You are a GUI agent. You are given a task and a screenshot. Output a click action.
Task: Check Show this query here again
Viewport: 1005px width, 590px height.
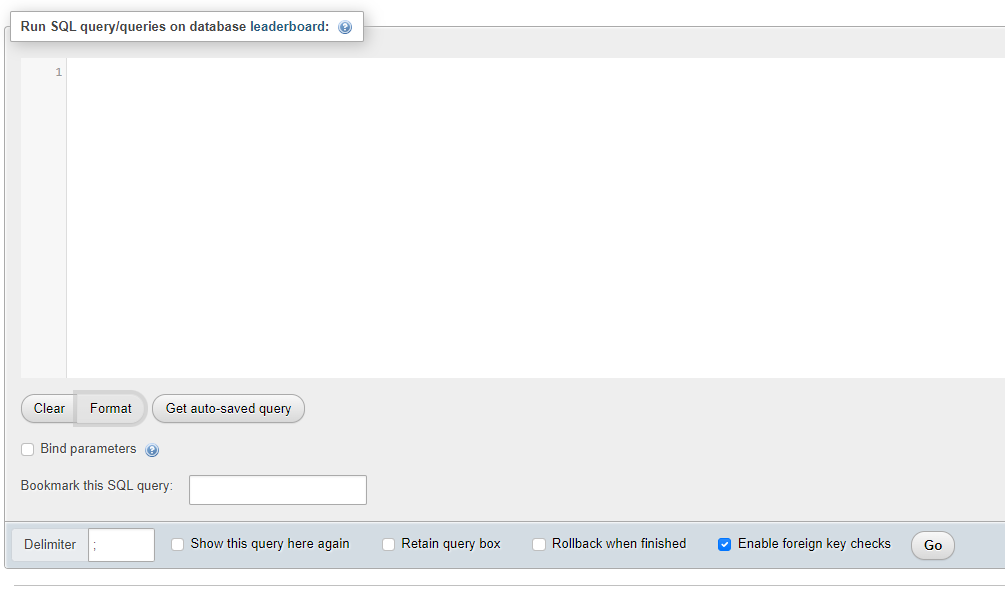[177, 544]
